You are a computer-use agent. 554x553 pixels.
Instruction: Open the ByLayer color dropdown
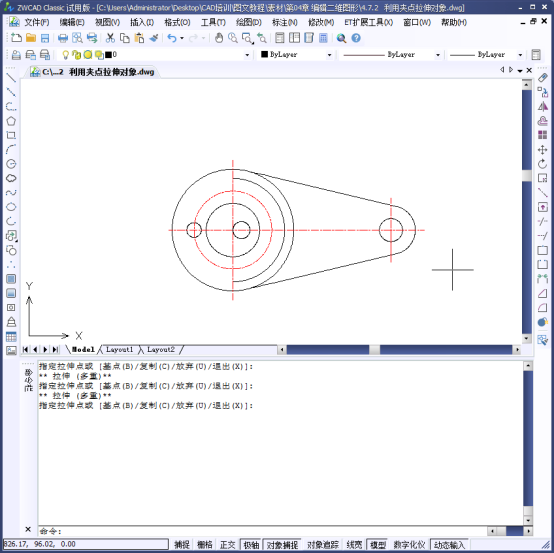coord(329,55)
